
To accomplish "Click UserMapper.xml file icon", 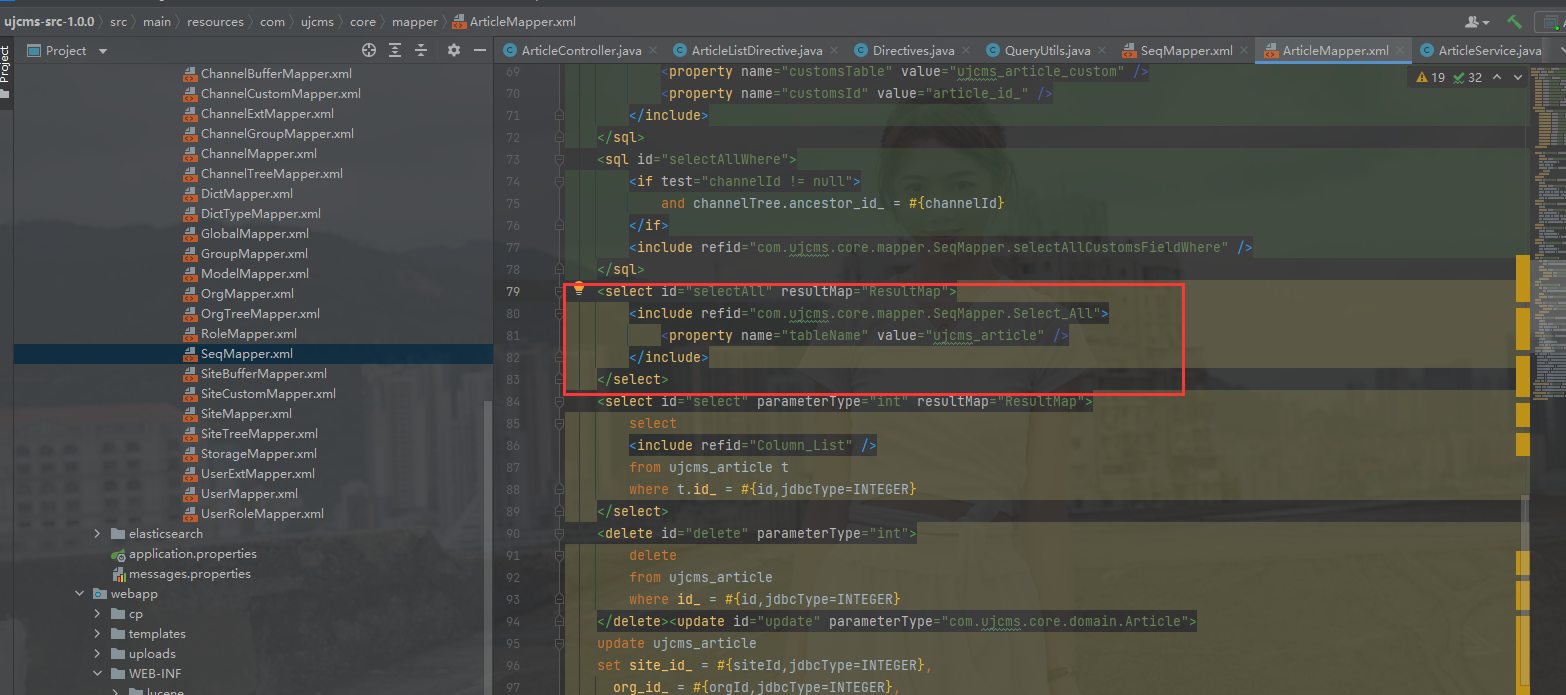I will pos(191,494).
